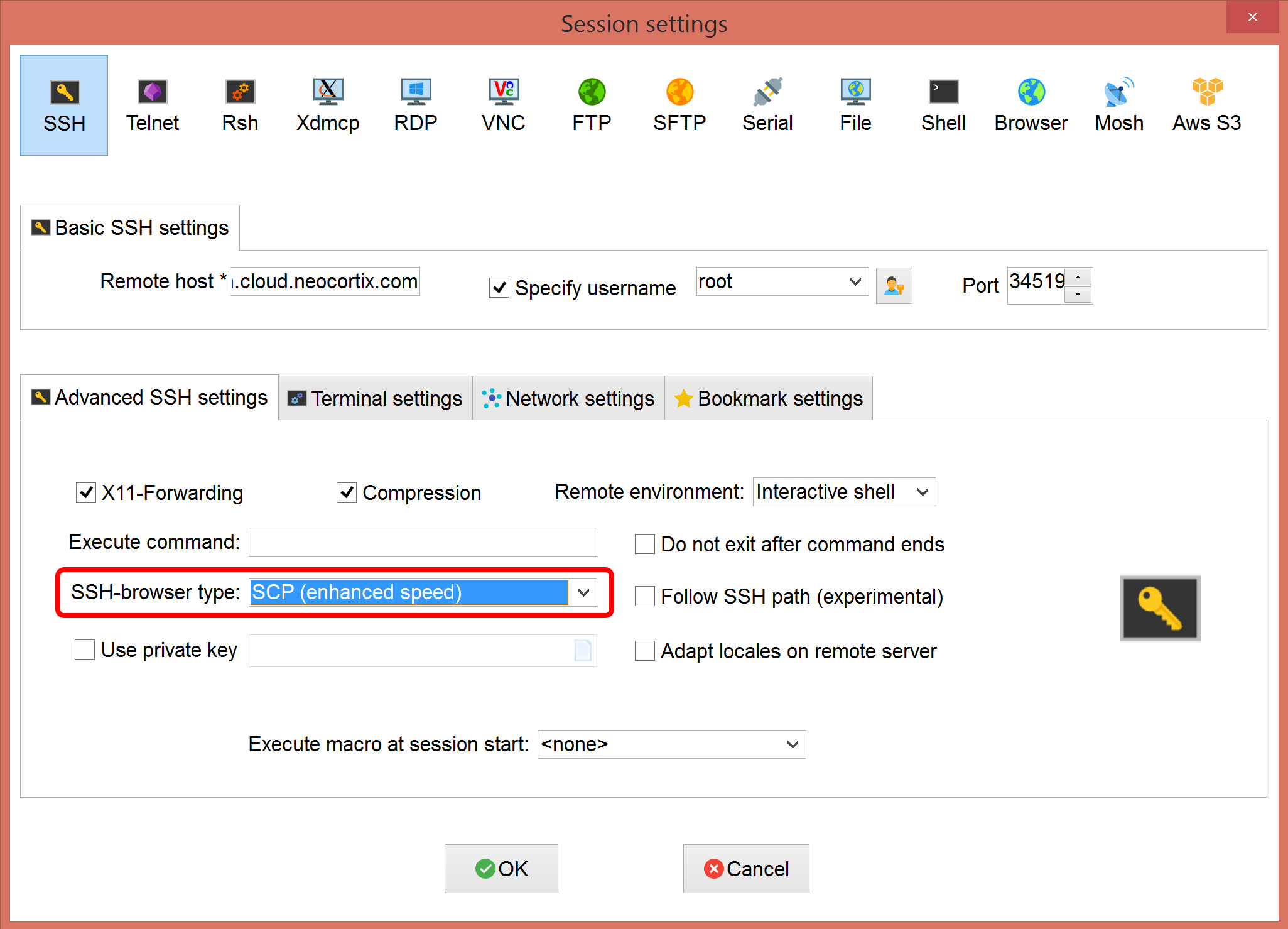This screenshot has width=1288, height=929.
Task: Disable the X11-Forwarding checkbox
Action: tap(86, 492)
